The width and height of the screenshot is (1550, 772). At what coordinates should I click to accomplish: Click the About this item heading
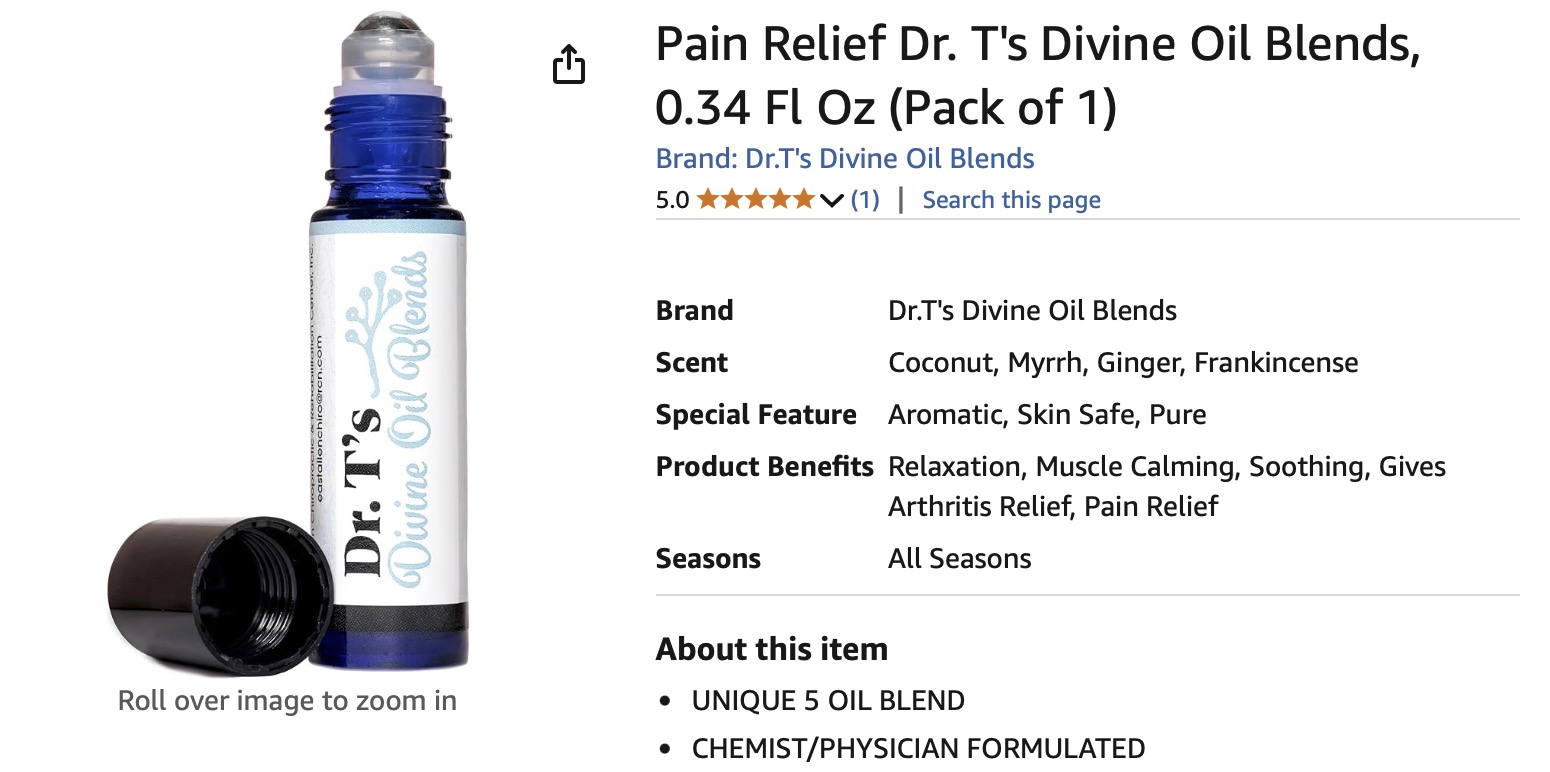click(x=772, y=649)
